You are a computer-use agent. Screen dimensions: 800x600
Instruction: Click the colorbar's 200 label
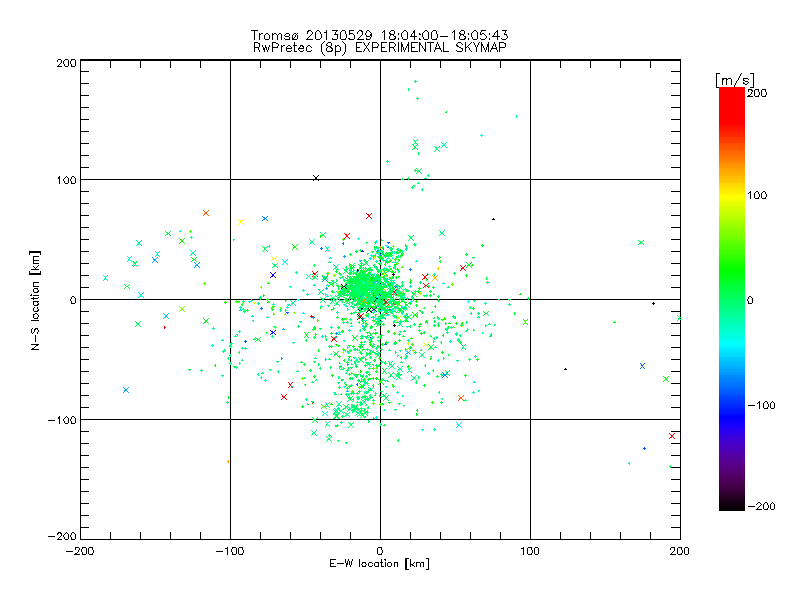coord(757,93)
